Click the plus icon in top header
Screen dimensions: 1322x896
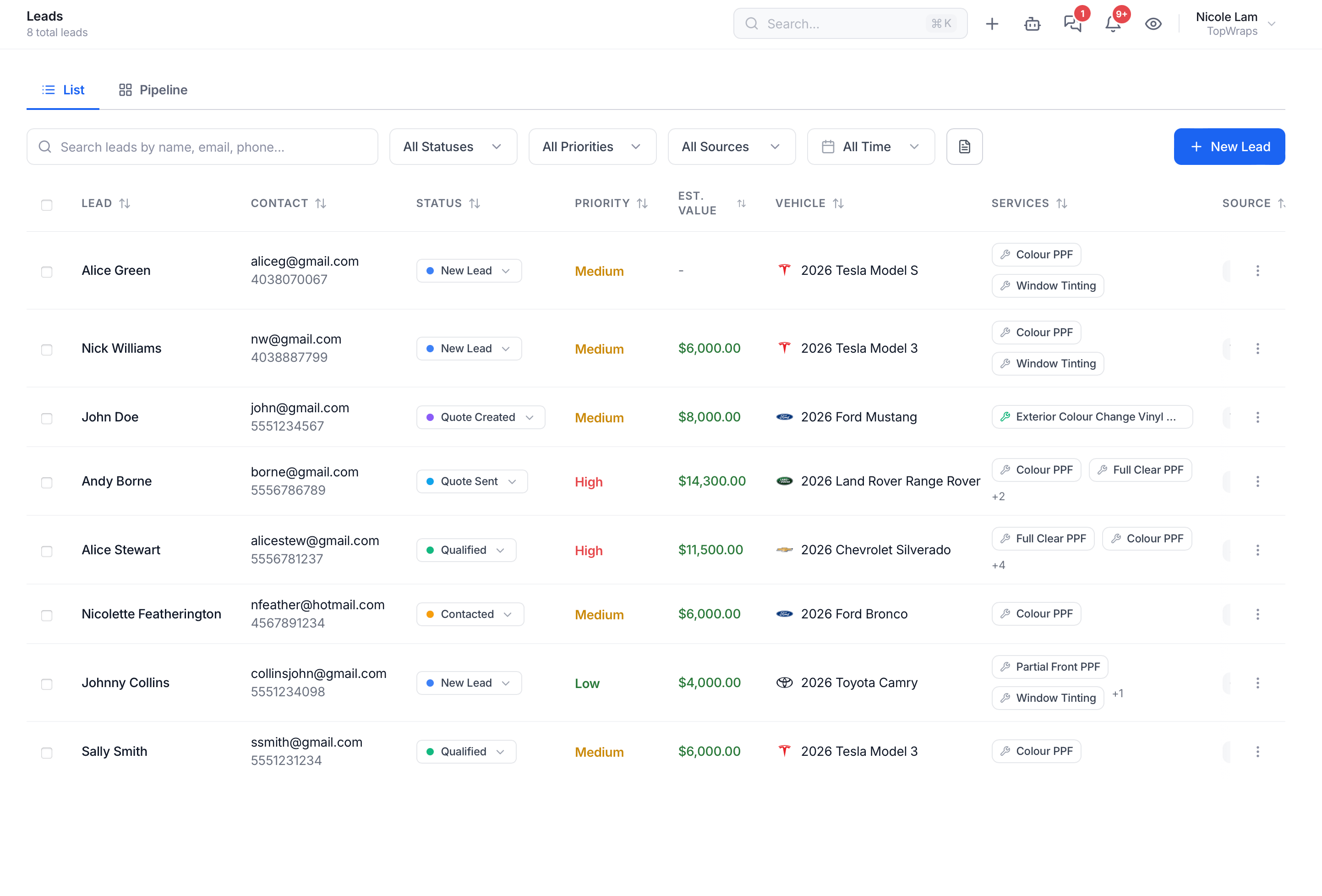(x=991, y=24)
